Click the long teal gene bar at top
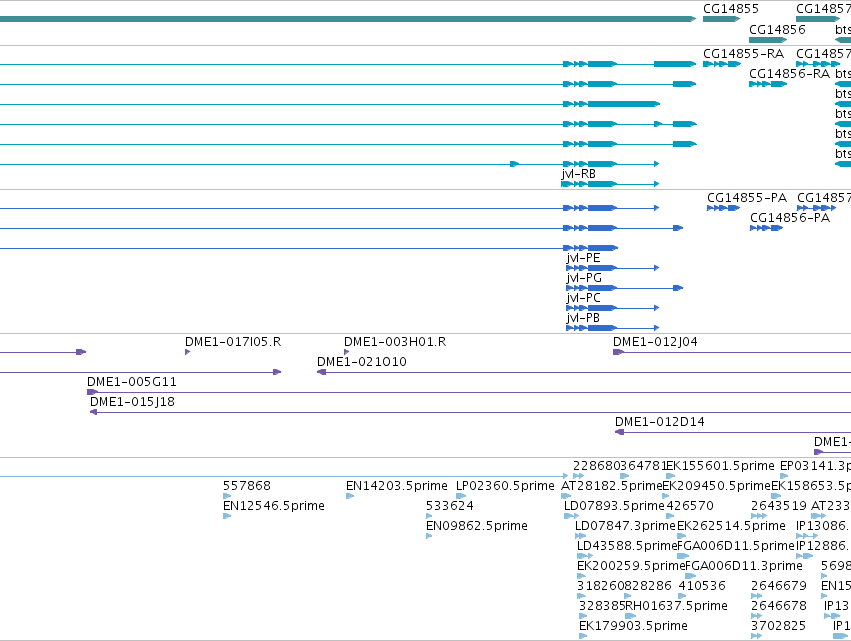The height and width of the screenshot is (641, 851). point(348,19)
